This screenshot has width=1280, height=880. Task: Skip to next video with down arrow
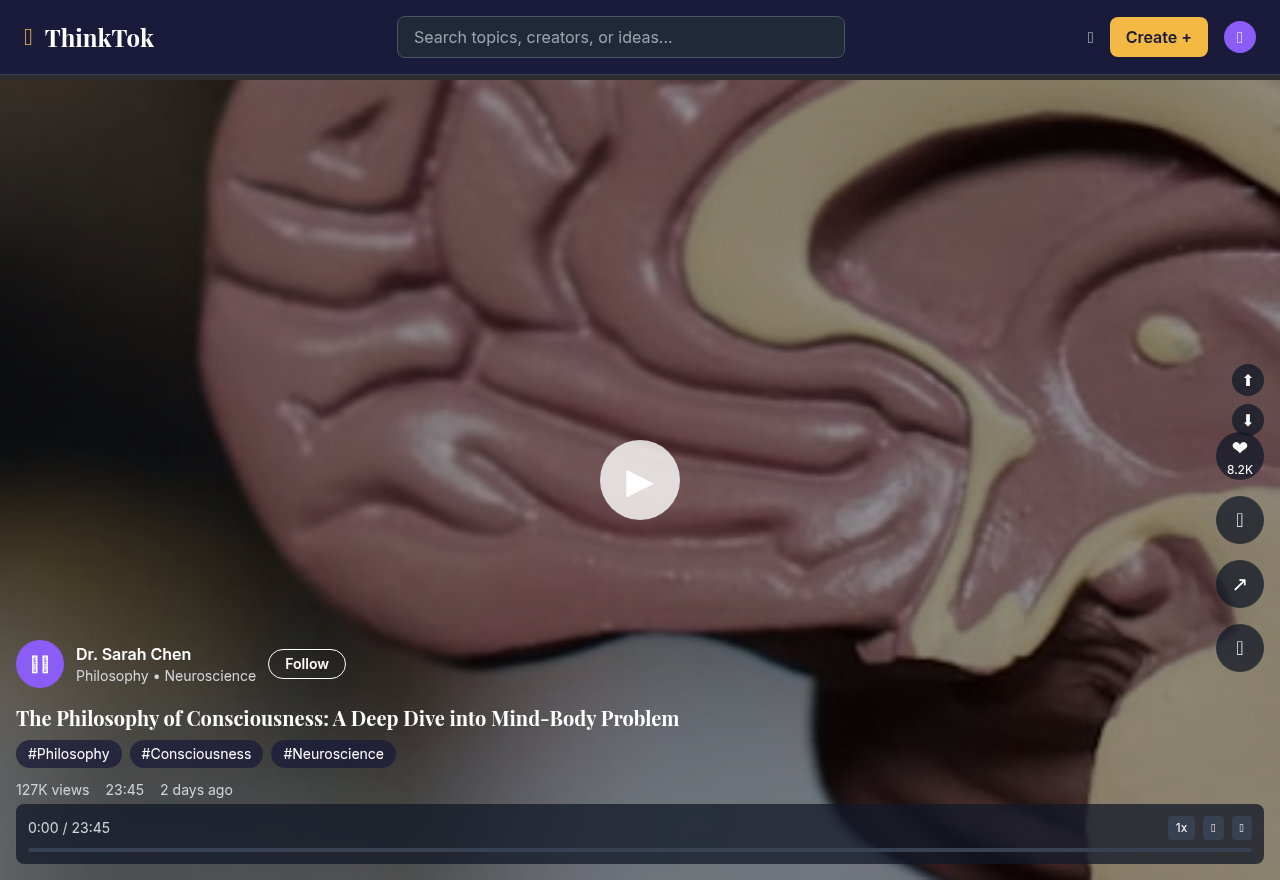point(1247,420)
